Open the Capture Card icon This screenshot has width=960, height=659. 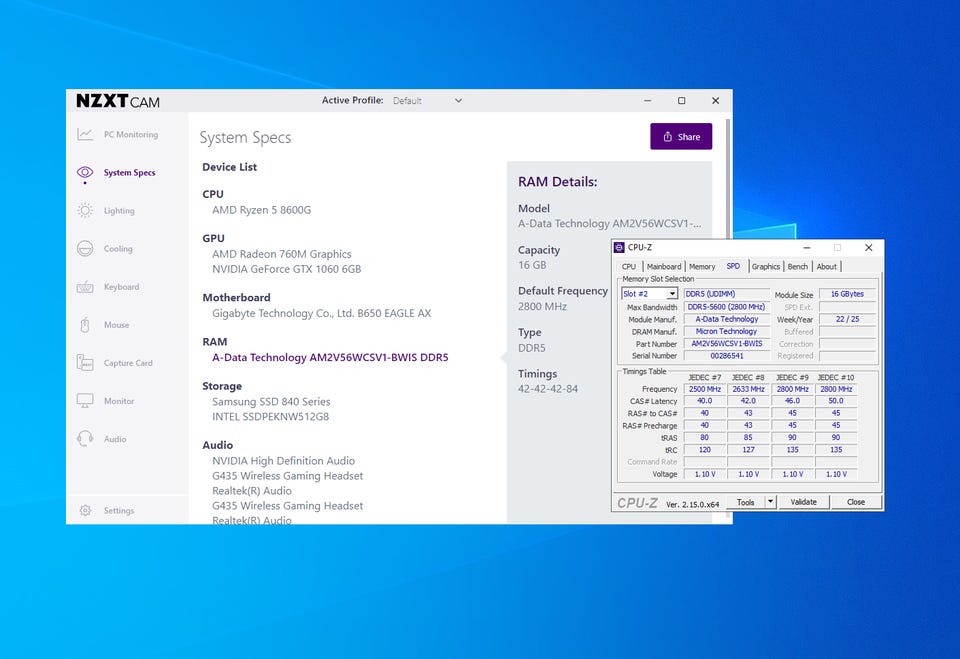point(85,363)
